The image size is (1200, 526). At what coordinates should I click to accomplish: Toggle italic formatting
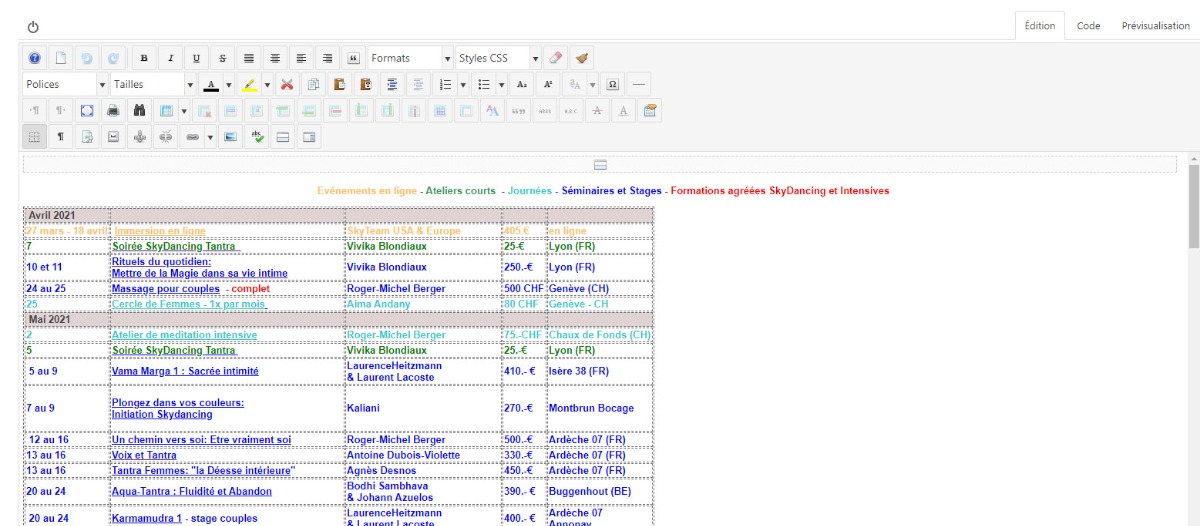point(170,58)
